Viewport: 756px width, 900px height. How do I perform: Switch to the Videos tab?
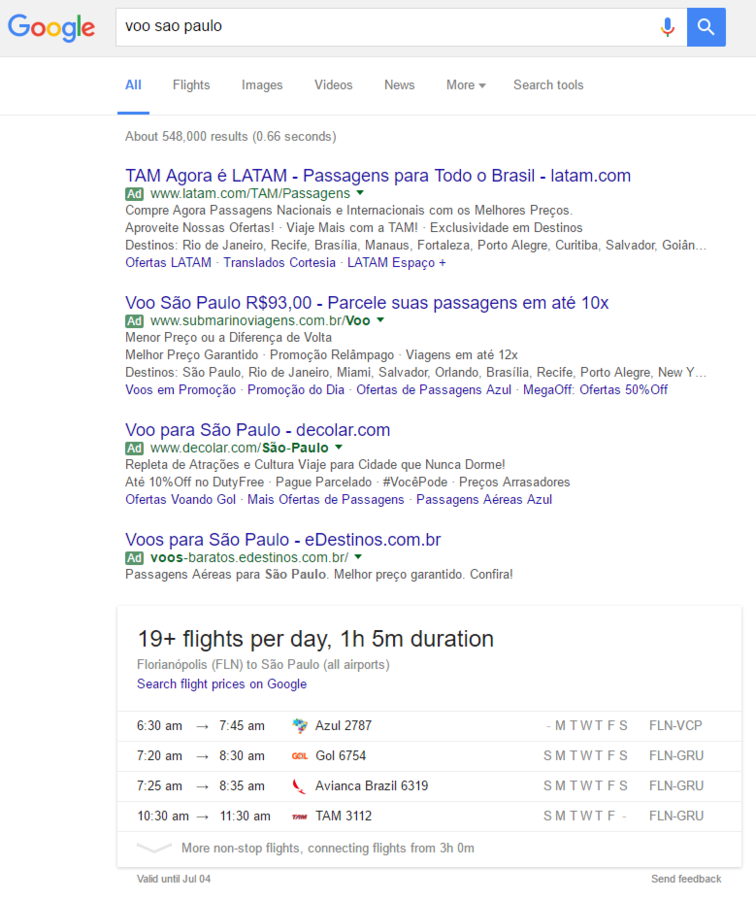[334, 85]
